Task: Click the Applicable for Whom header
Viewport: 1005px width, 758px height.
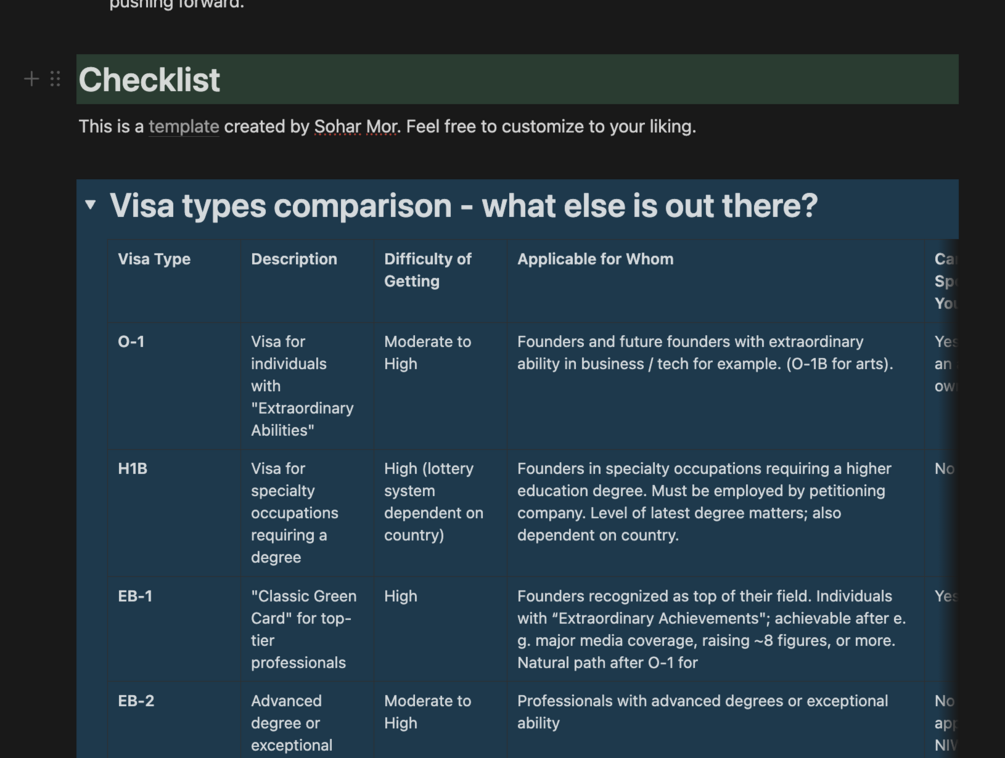Action: (595, 259)
